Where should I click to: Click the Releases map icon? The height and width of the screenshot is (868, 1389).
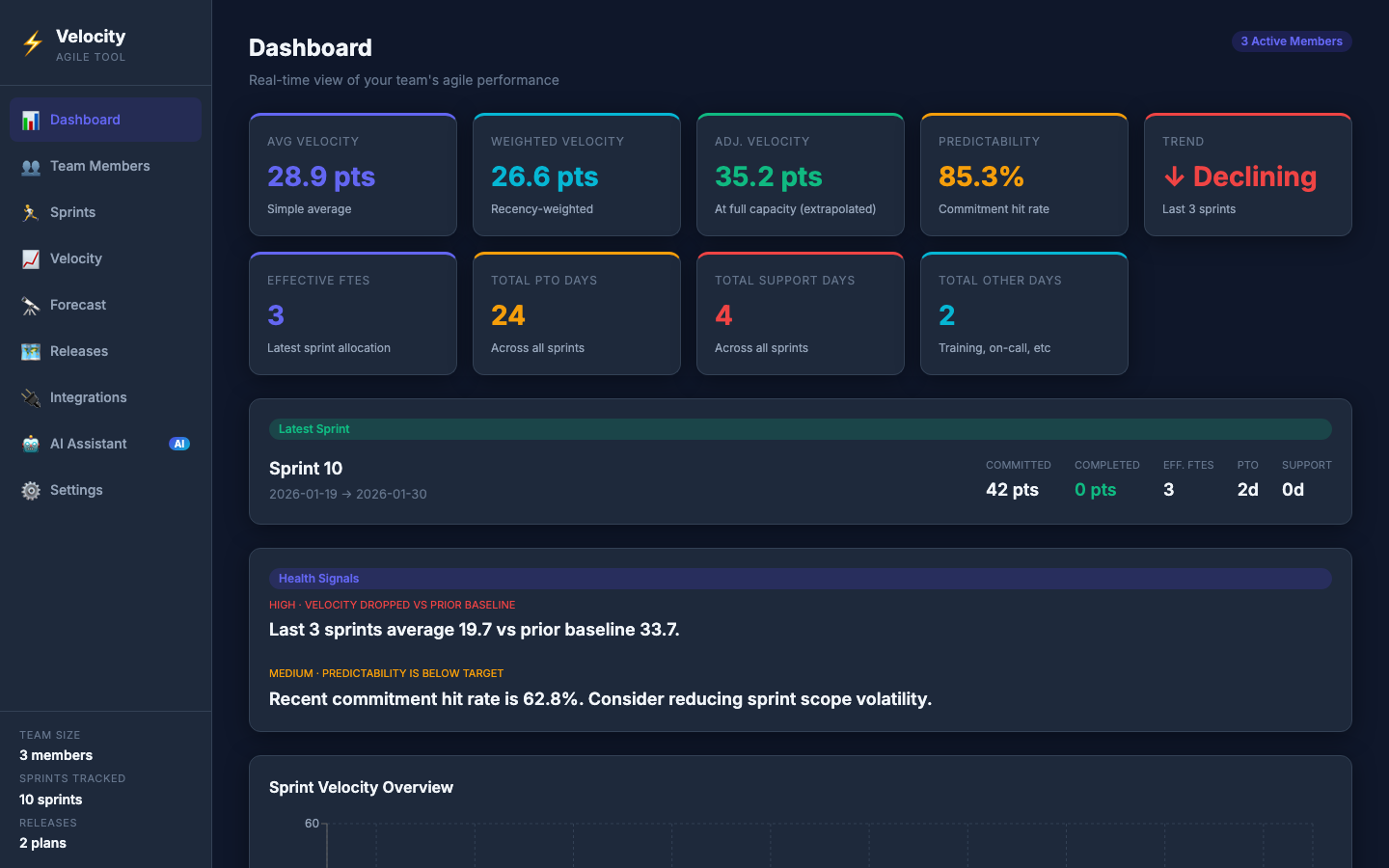click(x=31, y=352)
